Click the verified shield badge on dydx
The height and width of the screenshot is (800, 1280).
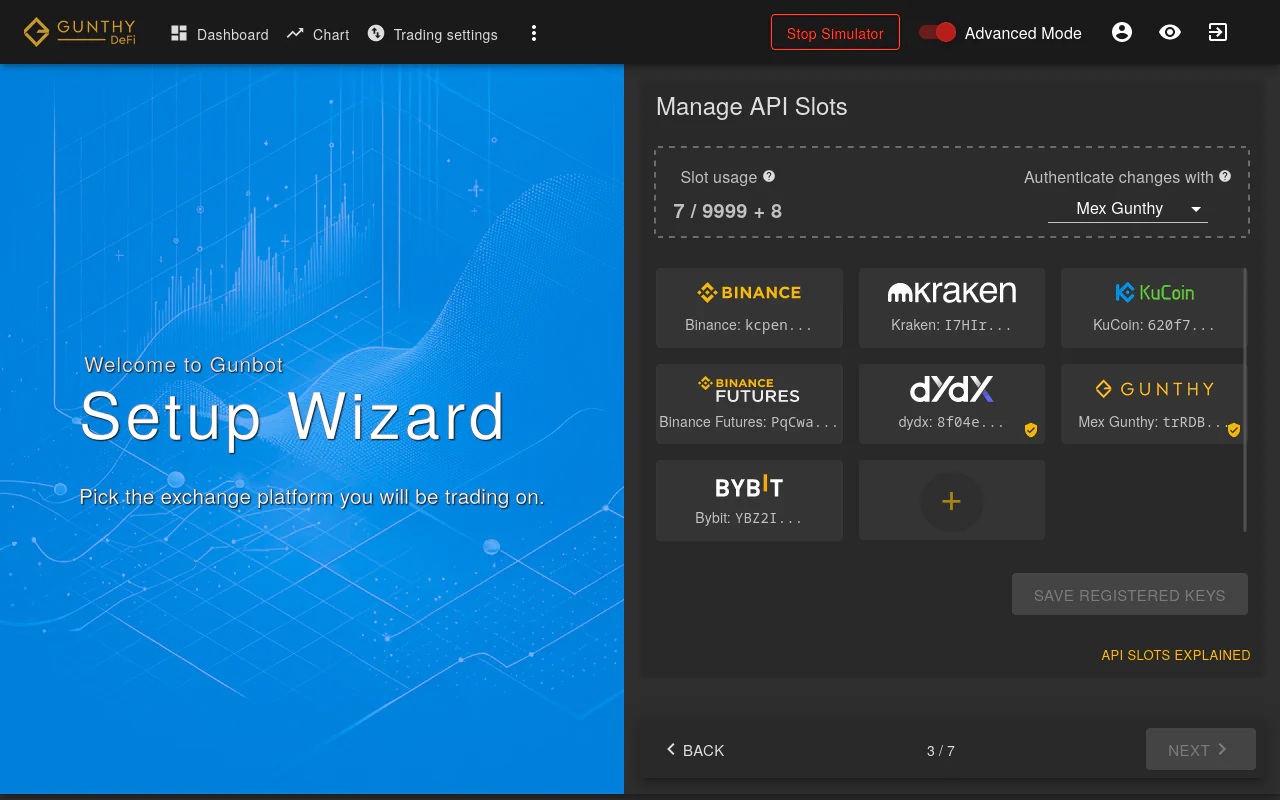[x=1031, y=430]
